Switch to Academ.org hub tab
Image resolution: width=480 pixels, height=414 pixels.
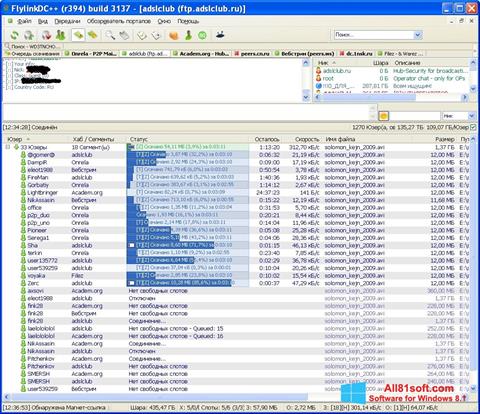(x=201, y=53)
